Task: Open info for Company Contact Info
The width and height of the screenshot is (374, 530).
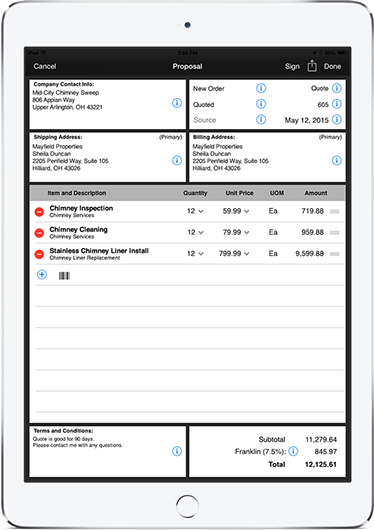Action: pos(177,103)
